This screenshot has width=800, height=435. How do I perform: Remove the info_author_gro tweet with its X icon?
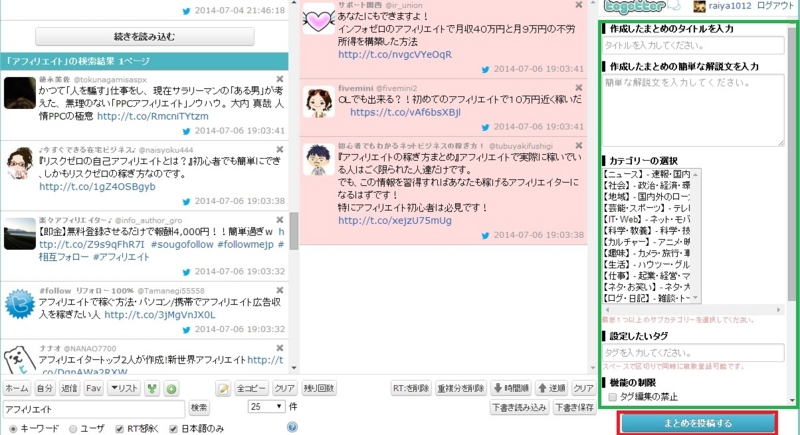click(x=280, y=220)
